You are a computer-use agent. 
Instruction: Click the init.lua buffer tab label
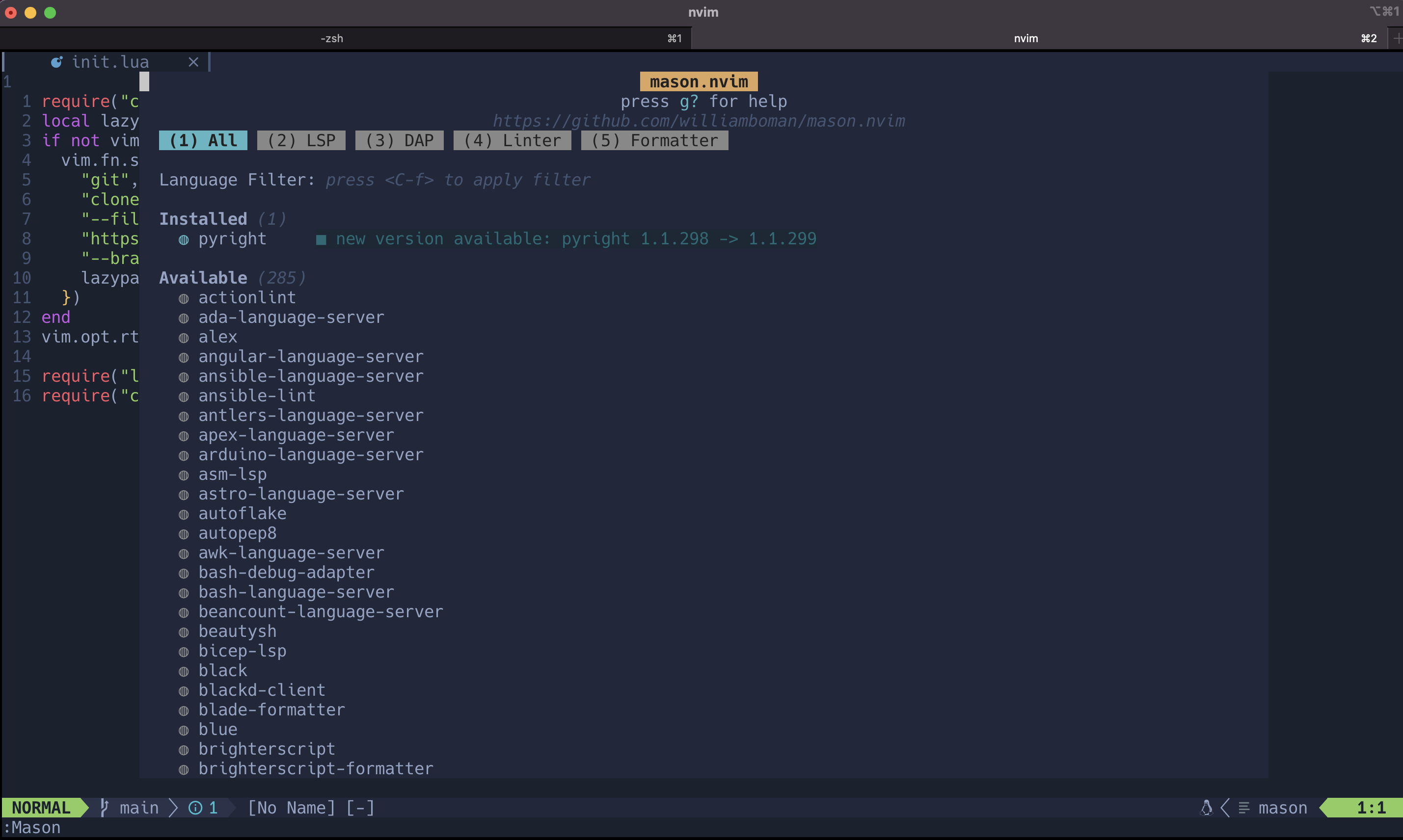(110, 62)
